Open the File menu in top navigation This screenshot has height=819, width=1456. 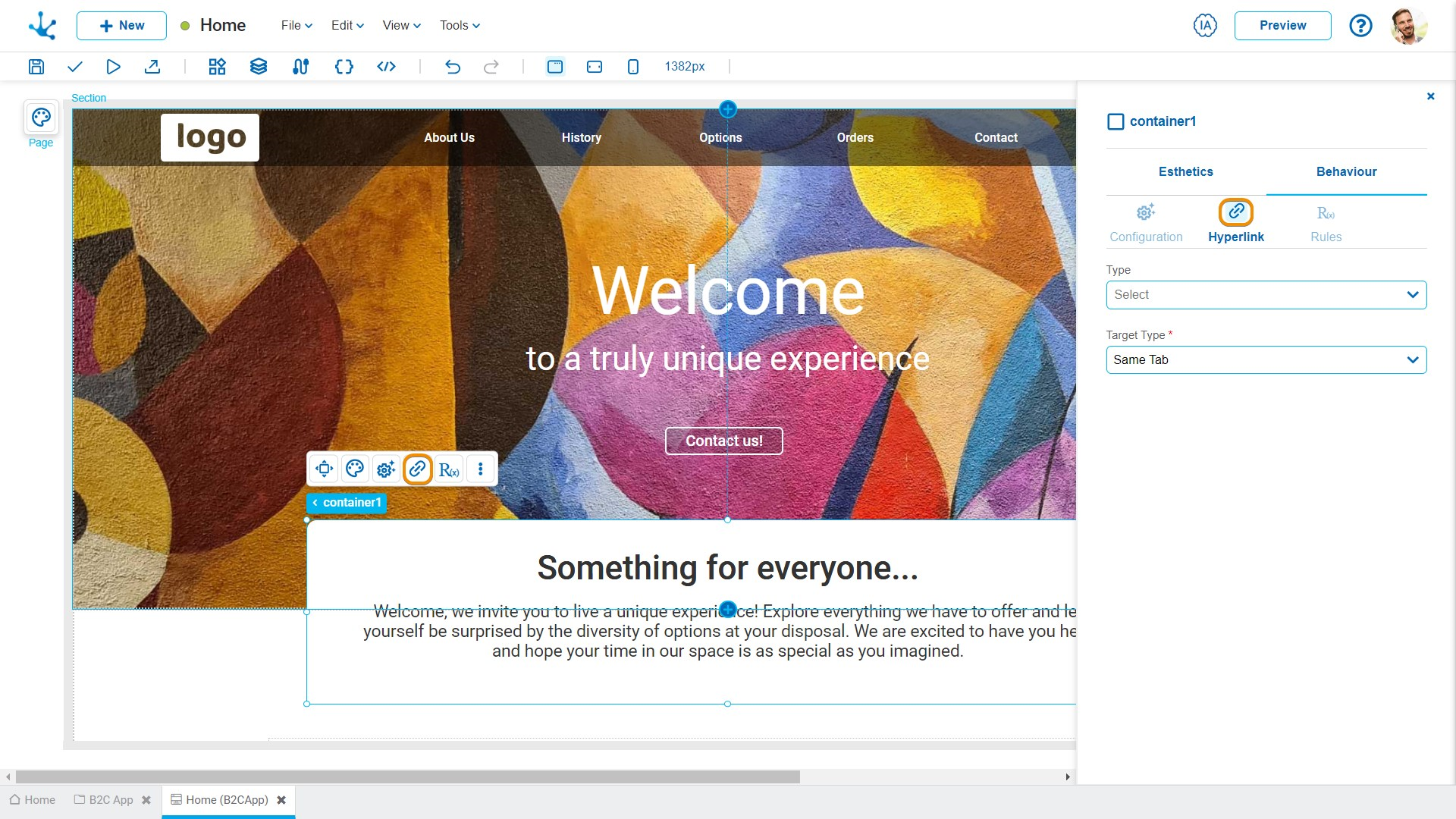(x=295, y=25)
